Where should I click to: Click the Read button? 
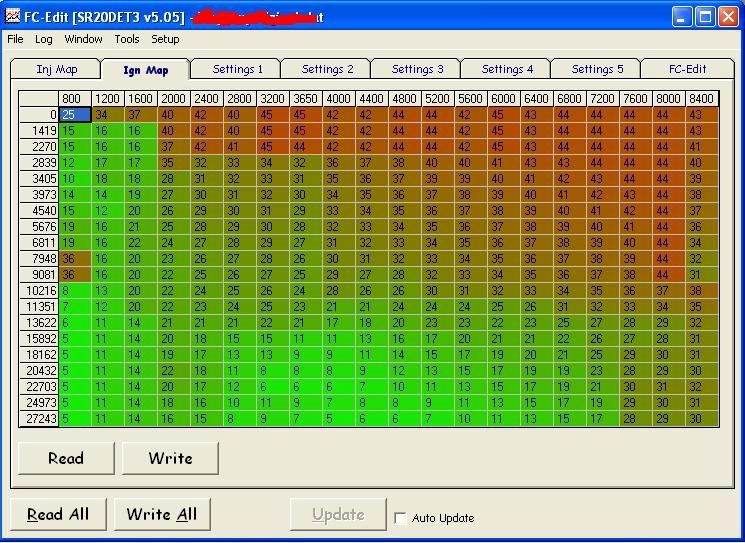coord(66,458)
